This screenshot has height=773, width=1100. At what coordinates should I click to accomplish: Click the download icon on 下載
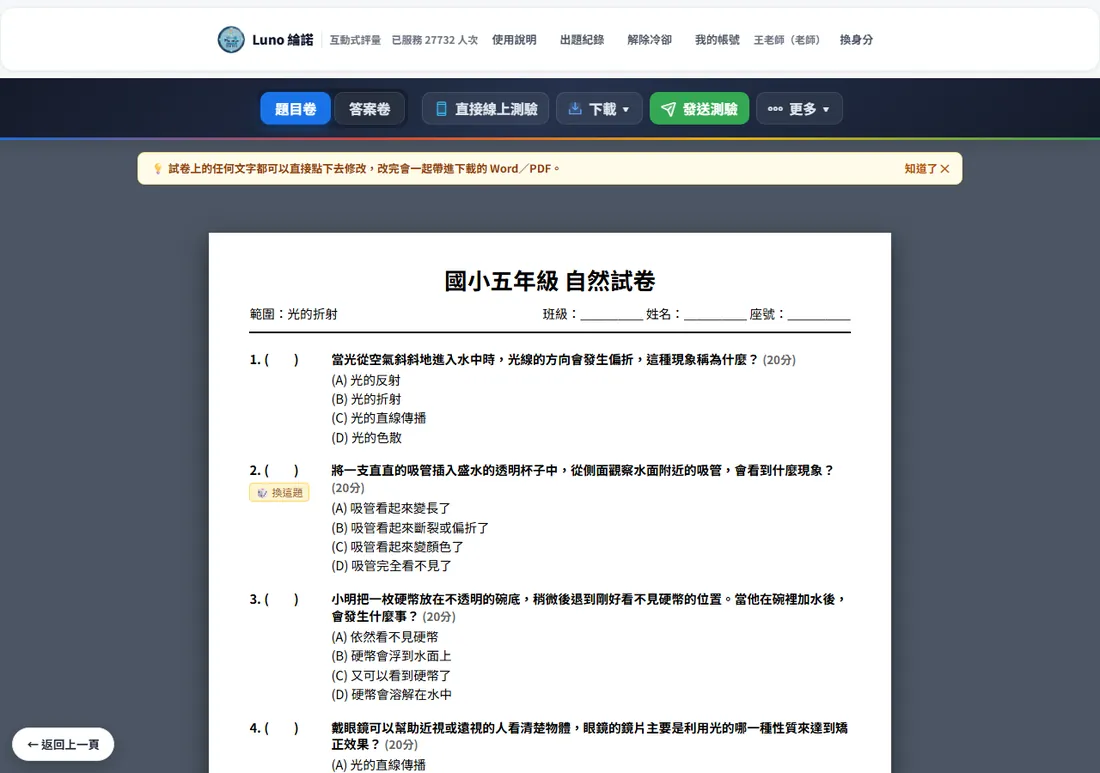pos(575,108)
